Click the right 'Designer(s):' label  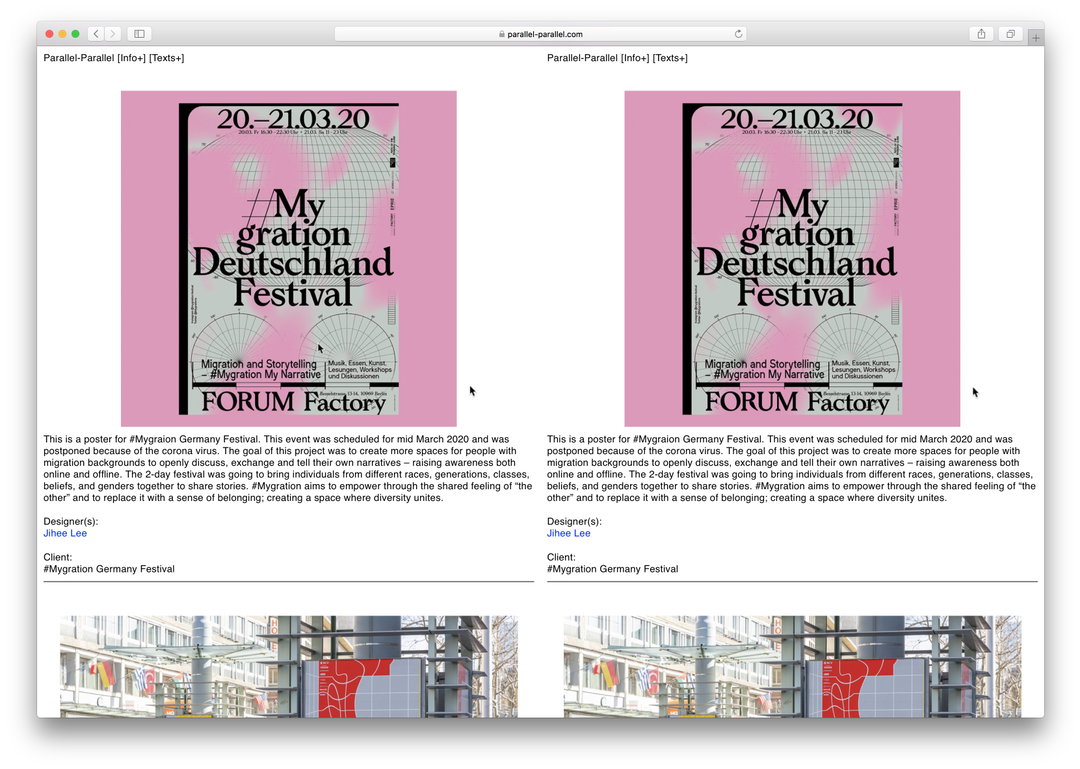[x=574, y=522]
